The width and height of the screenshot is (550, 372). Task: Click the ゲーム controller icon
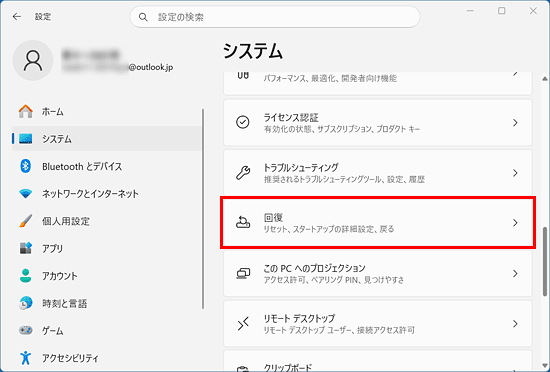coord(26,330)
